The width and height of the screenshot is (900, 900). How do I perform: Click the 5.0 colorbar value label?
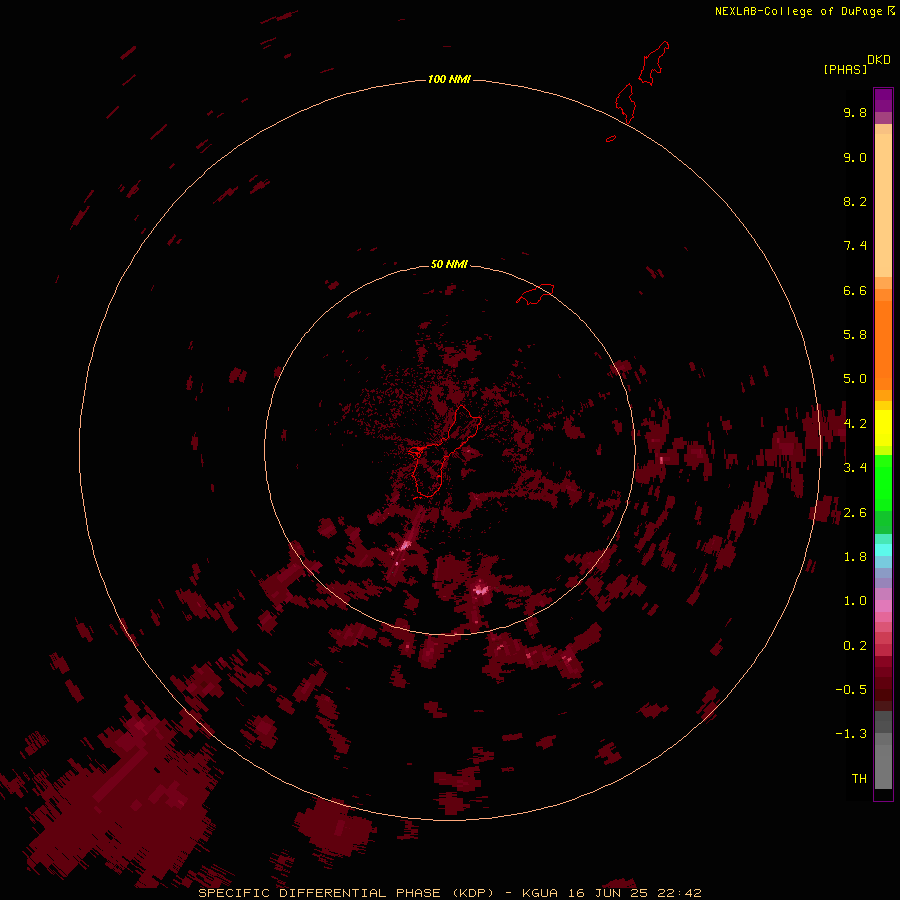855,379
